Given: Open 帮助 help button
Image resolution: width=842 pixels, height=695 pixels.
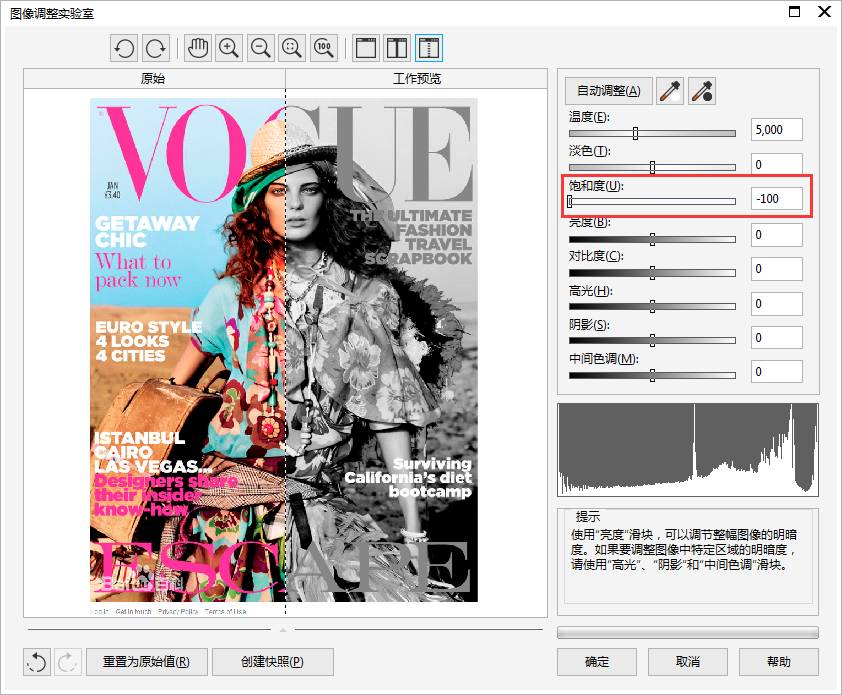Looking at the screenshot, I should tap(779, 662).
